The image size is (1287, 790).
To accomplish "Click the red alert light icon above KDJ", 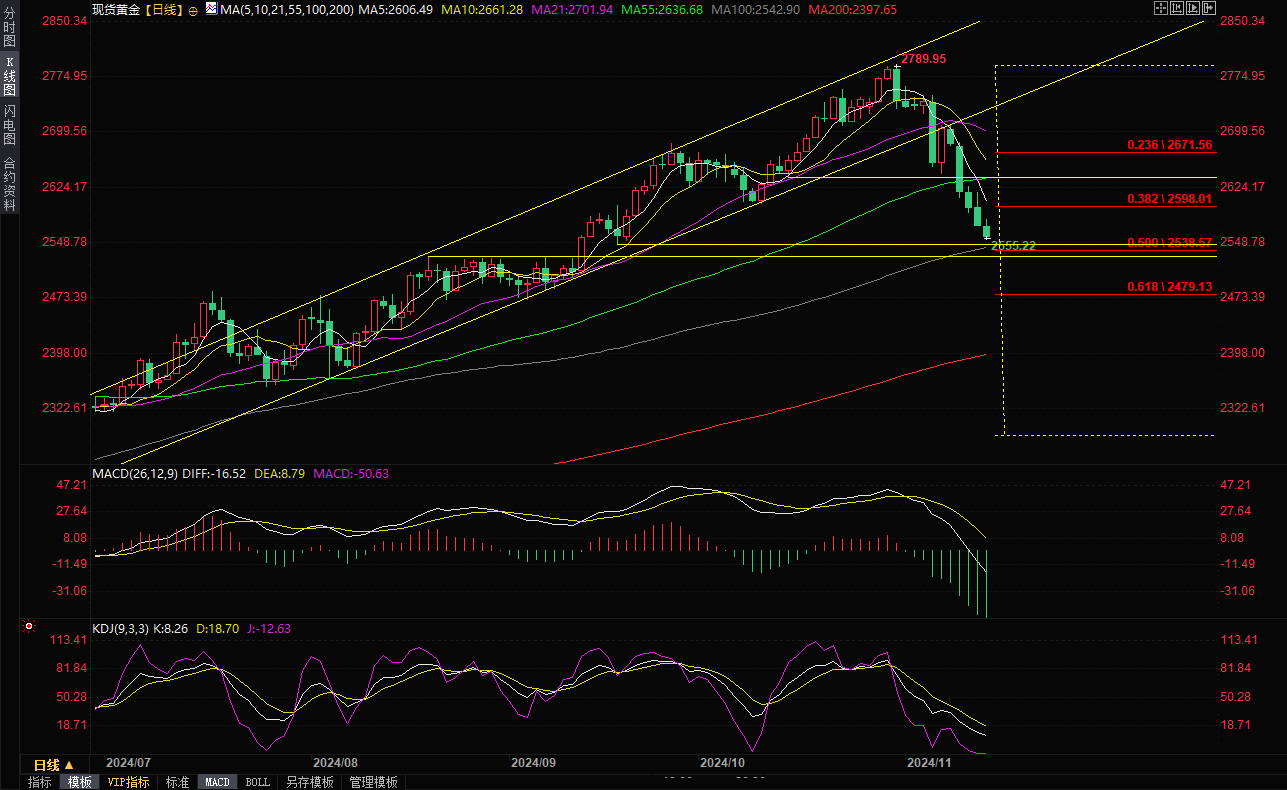I will click(x=29, y=627).
